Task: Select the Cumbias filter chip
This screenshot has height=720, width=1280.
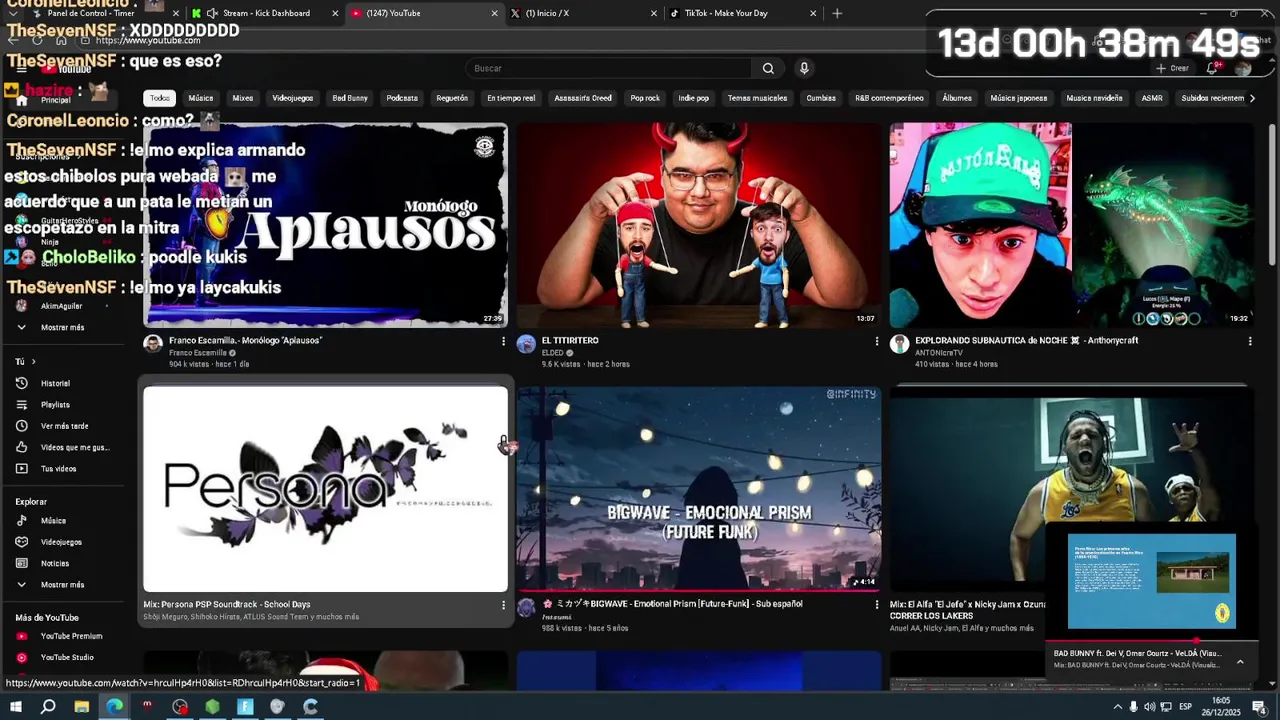Action: point(821,98)
